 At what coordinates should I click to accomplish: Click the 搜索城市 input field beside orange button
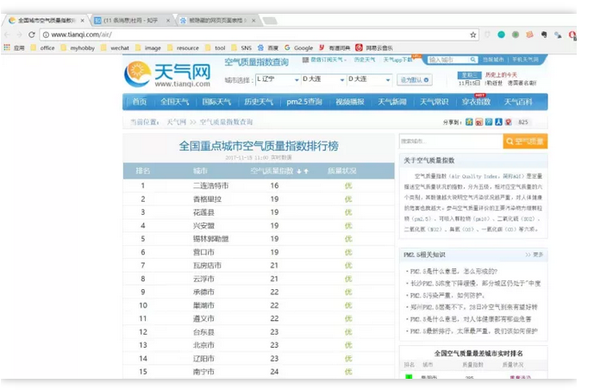[451, 141]
